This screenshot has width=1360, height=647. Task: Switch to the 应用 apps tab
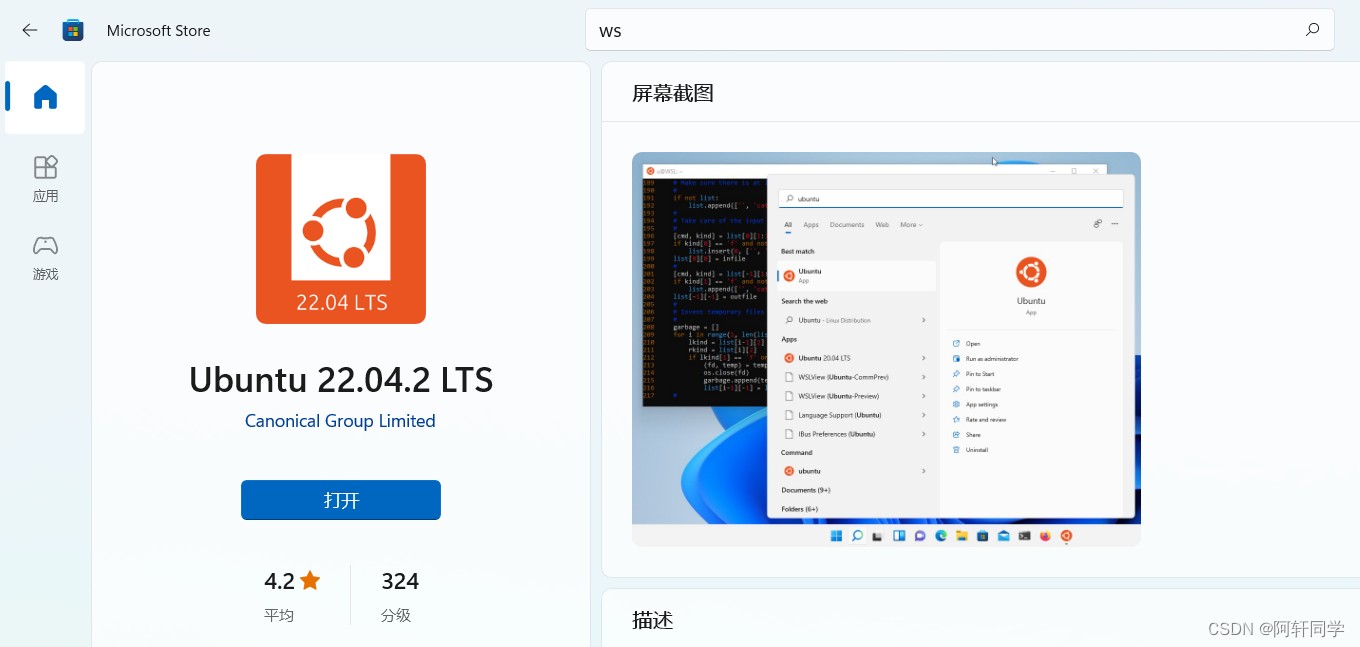point(44,178)
